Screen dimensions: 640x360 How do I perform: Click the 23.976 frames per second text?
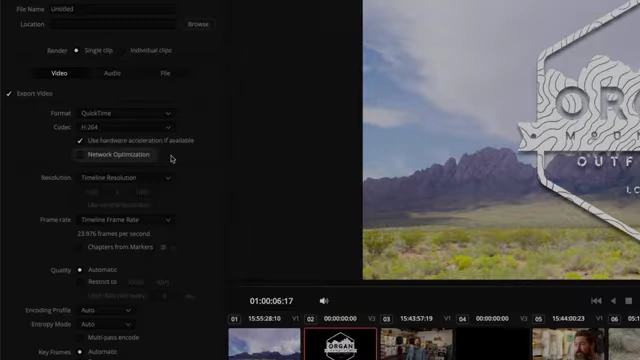113,234
